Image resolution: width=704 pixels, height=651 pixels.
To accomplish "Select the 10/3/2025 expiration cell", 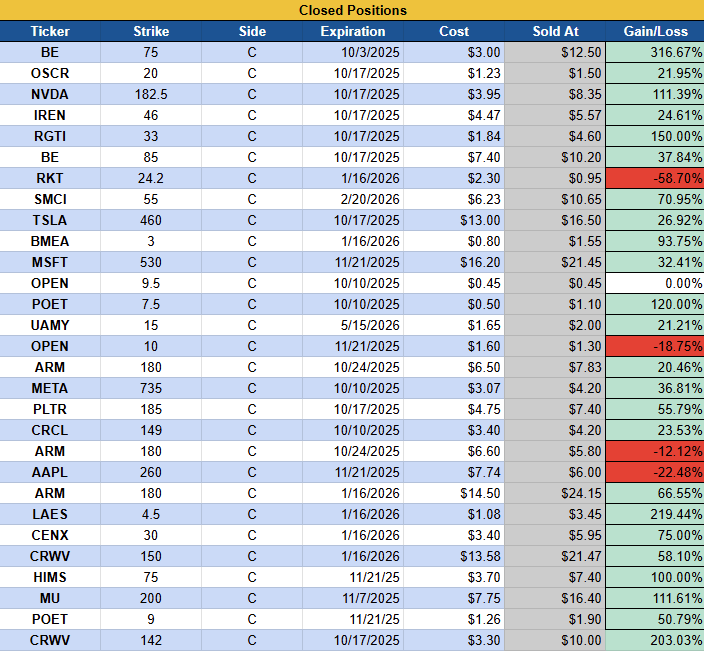I will pyautogui.click(x=353, y=52).
